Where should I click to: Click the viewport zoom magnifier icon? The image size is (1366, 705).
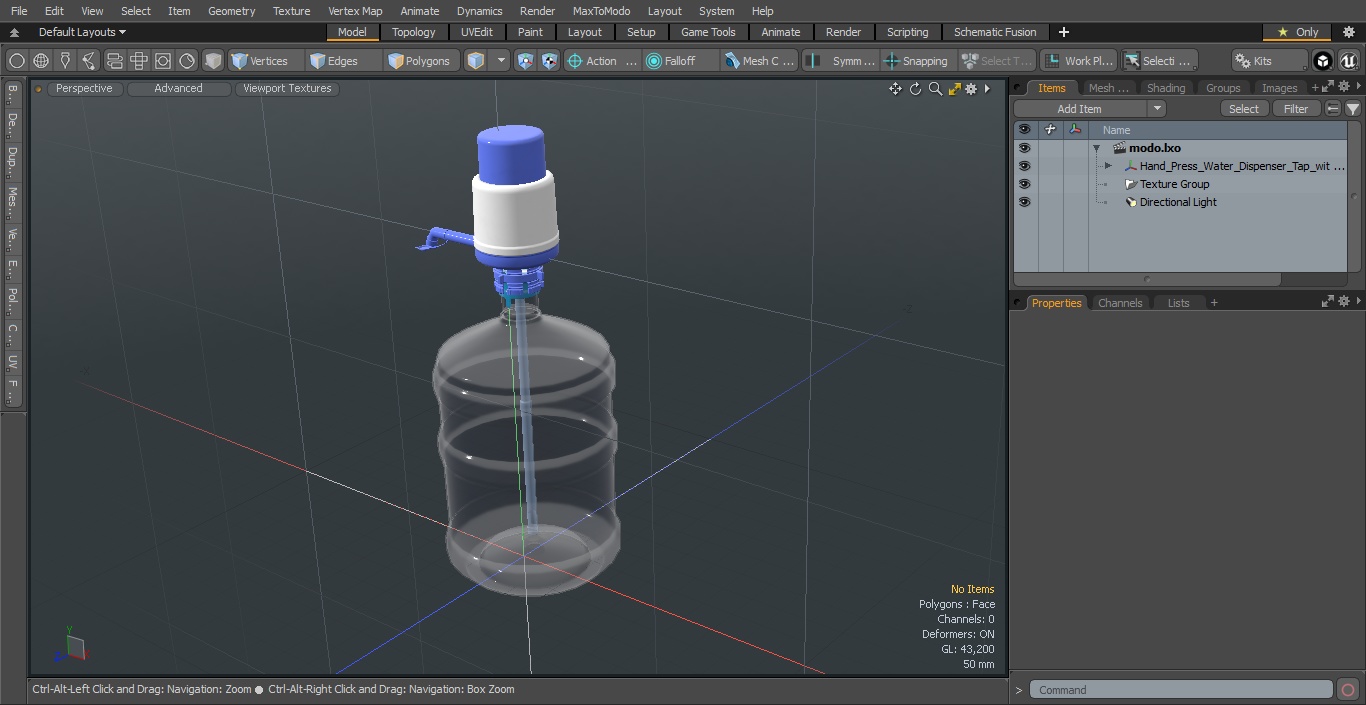[x=935, y=89]
